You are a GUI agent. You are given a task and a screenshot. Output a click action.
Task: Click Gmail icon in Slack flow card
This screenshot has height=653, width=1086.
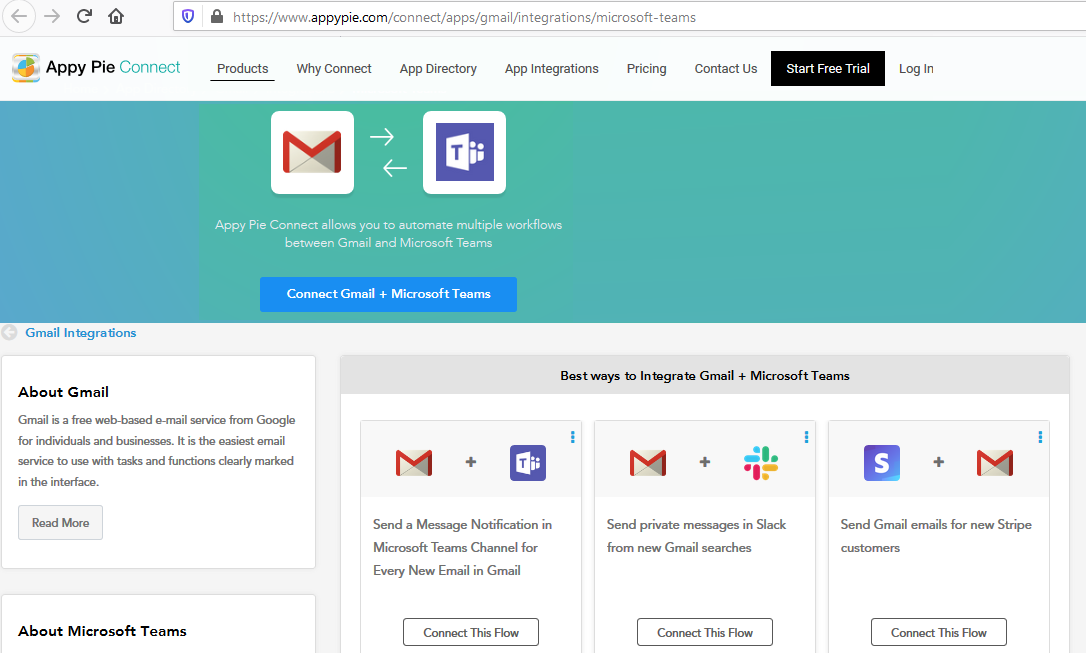[648, 463]
